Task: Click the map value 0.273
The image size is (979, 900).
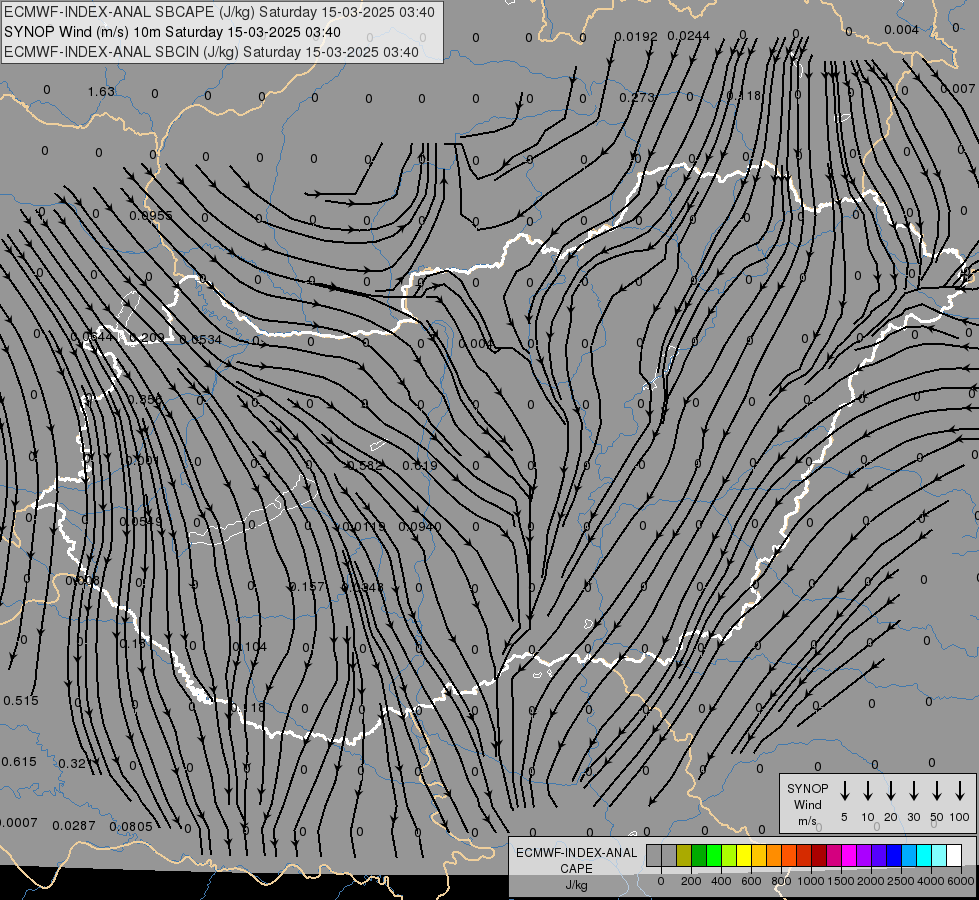Action: (x=637, y=97)
